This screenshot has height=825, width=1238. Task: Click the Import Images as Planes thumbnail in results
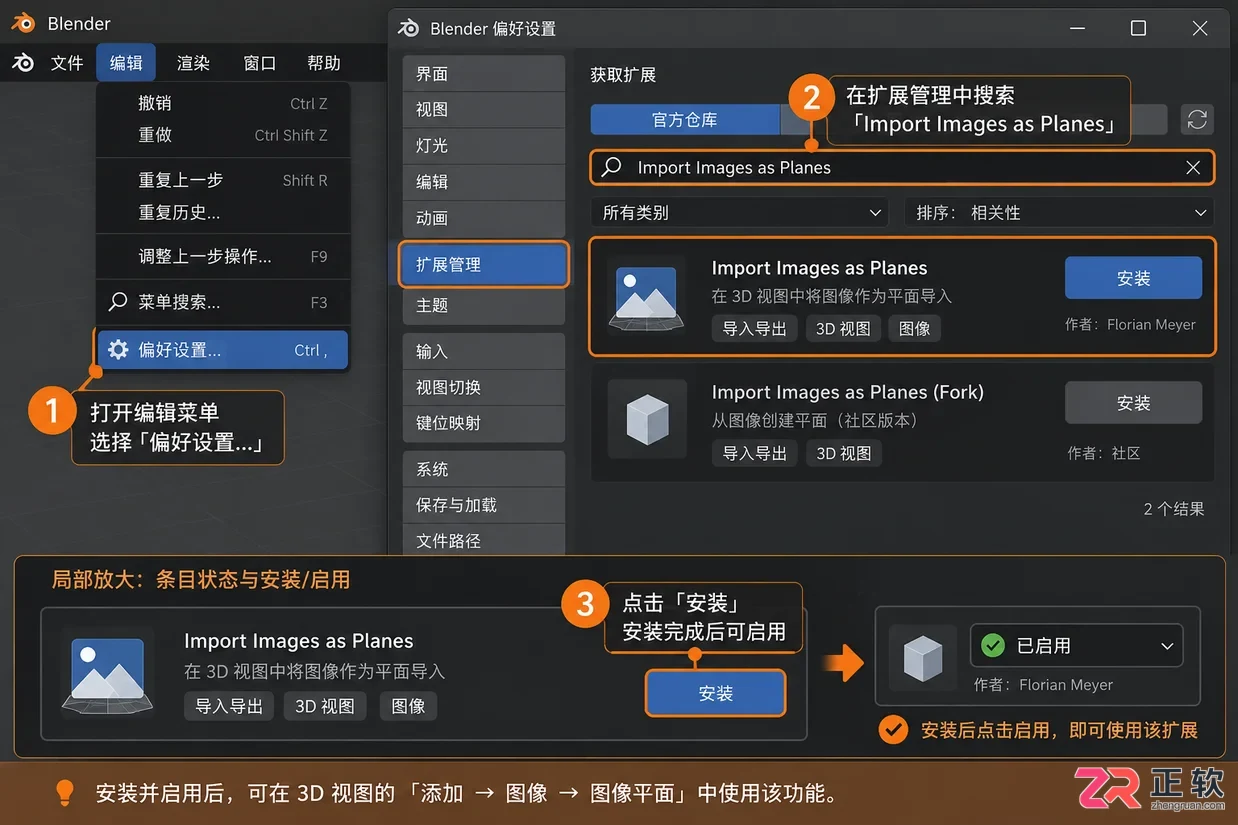point(647,296)
